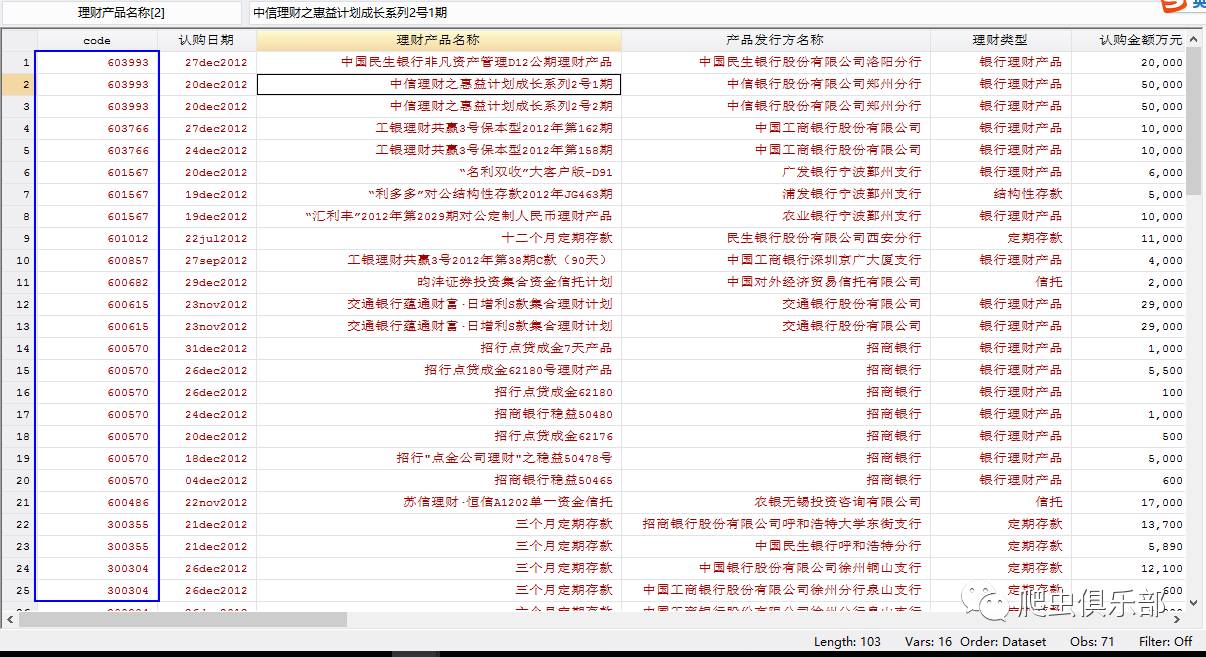
Task: Click the horizontal scrollbar left arrow
Action: pos(8,620)
